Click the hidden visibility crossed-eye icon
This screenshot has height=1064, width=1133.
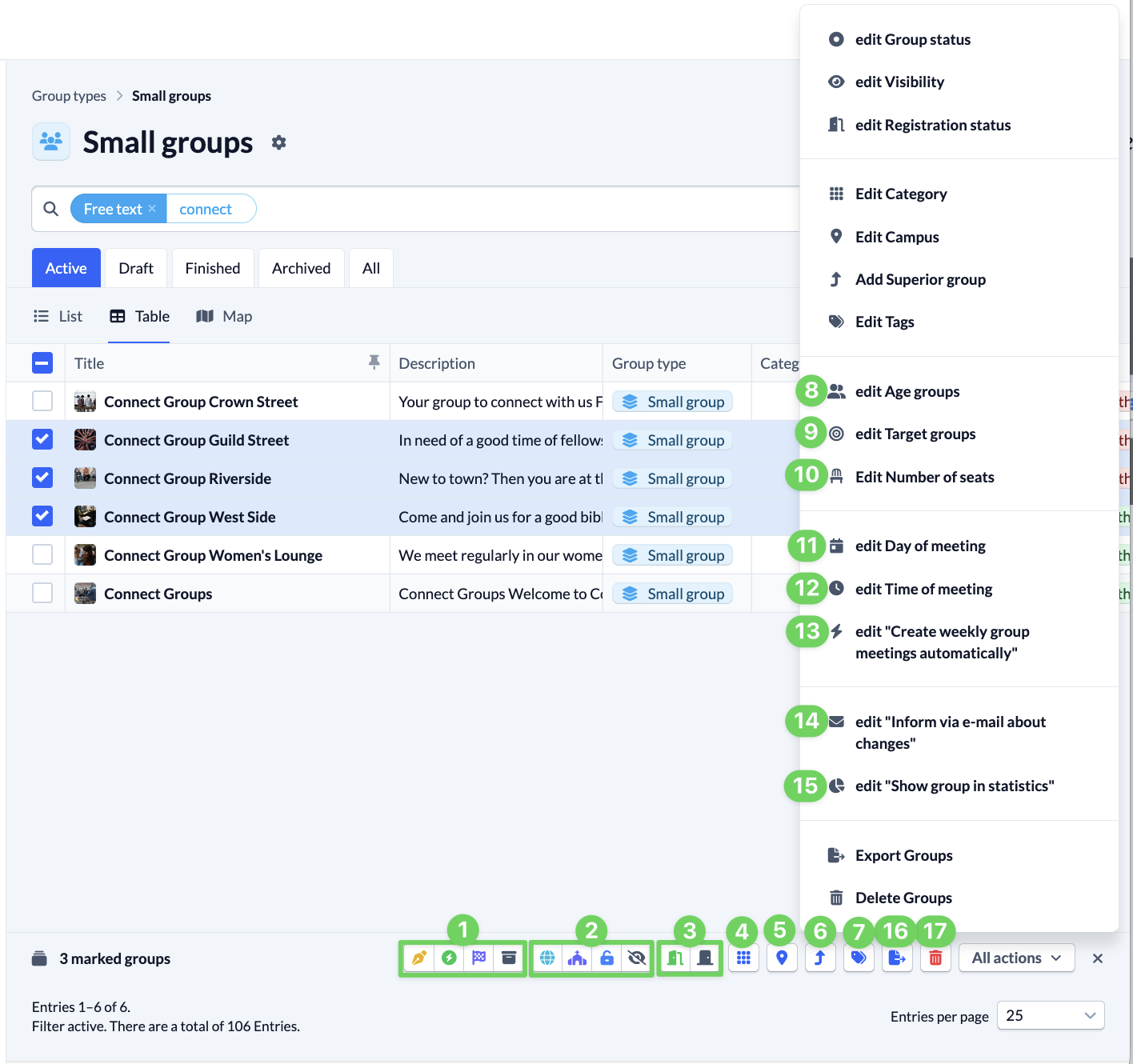(x=637, y=958)
